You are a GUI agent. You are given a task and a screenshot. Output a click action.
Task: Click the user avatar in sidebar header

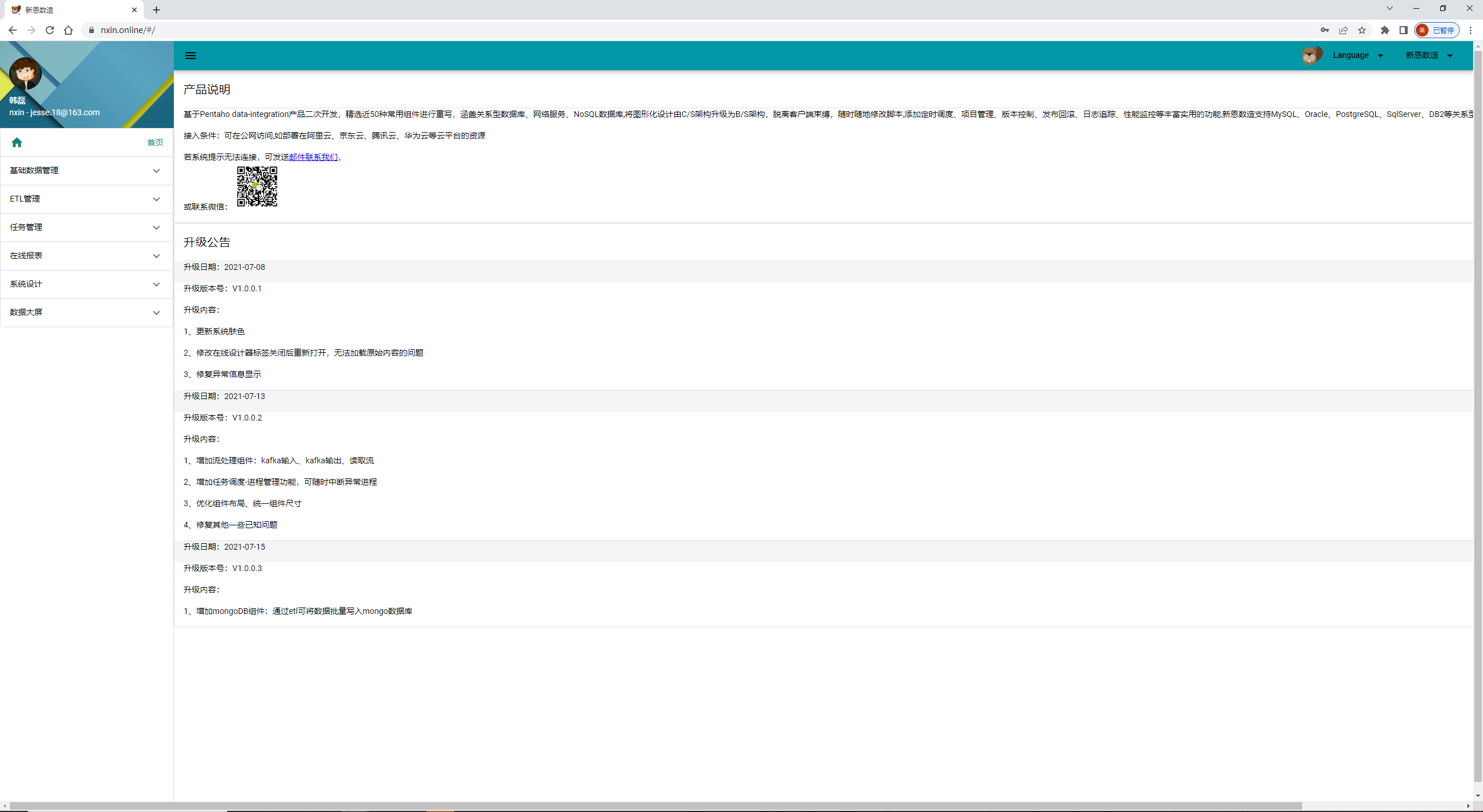click(25, 74)
